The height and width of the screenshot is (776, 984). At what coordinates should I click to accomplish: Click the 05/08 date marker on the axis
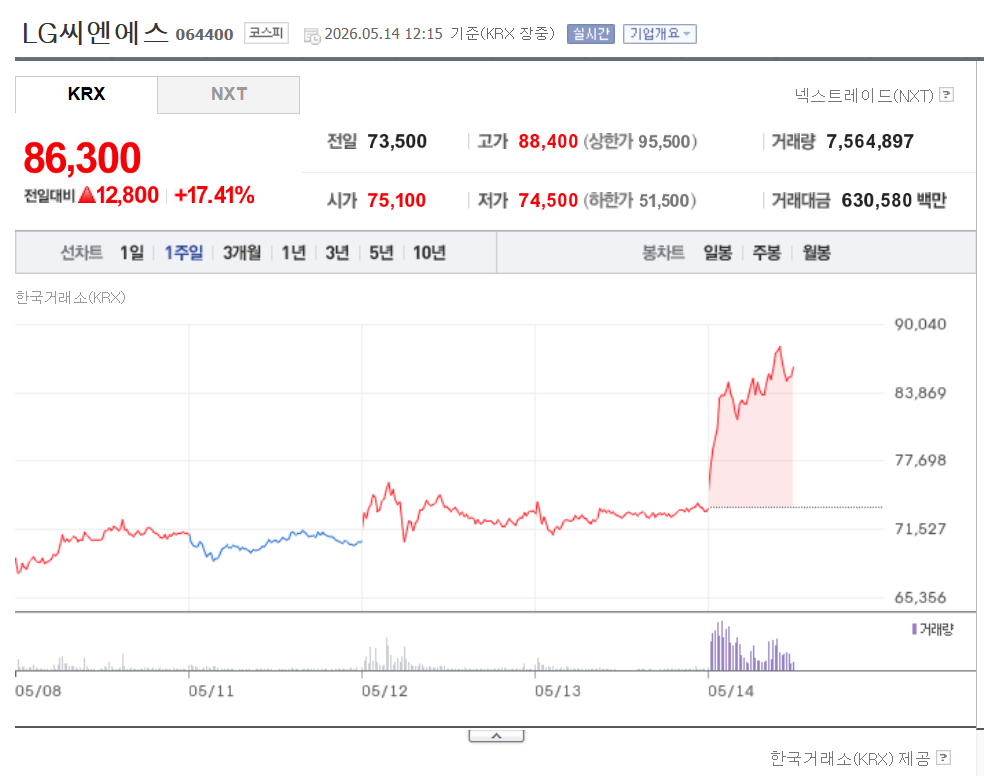(38, 691)
